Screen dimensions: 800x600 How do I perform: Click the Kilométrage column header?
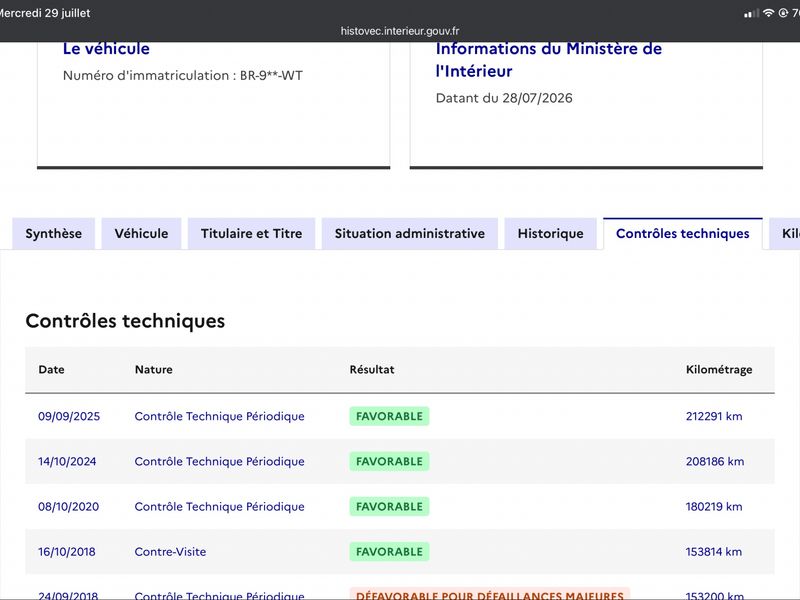719,369
